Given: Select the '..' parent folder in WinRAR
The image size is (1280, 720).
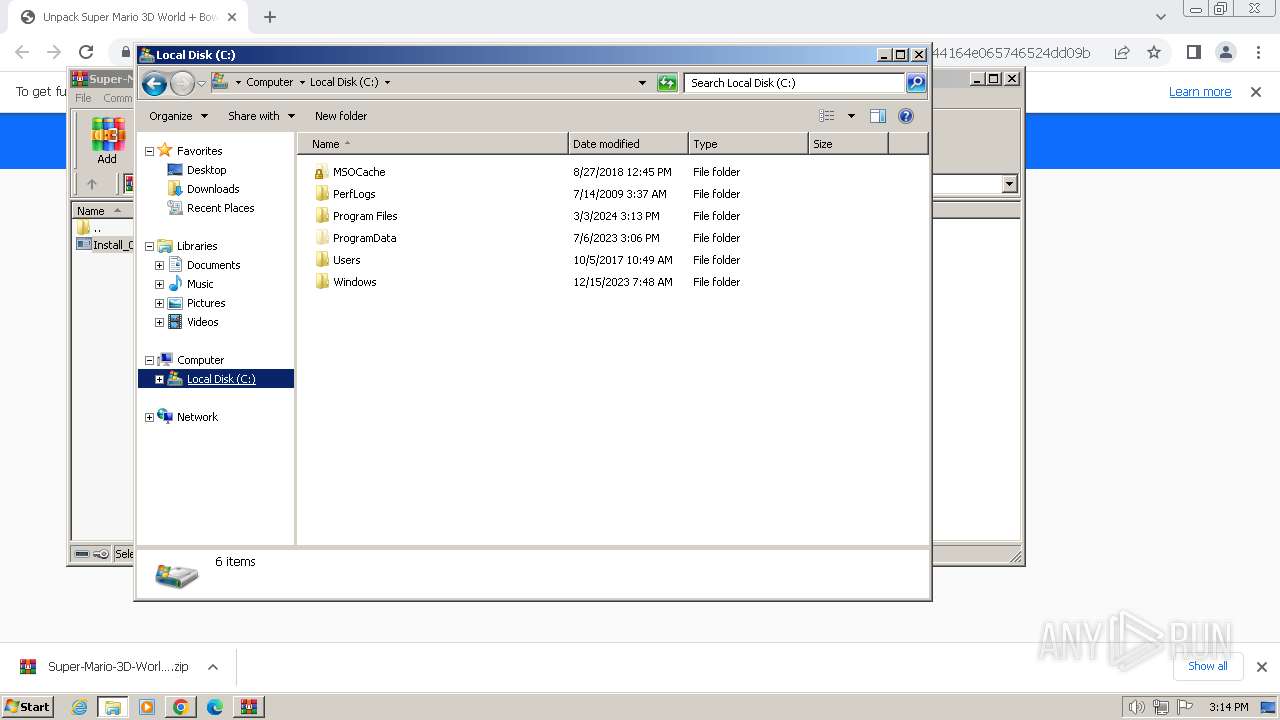Looking at the screenshot, I should 96,228.
